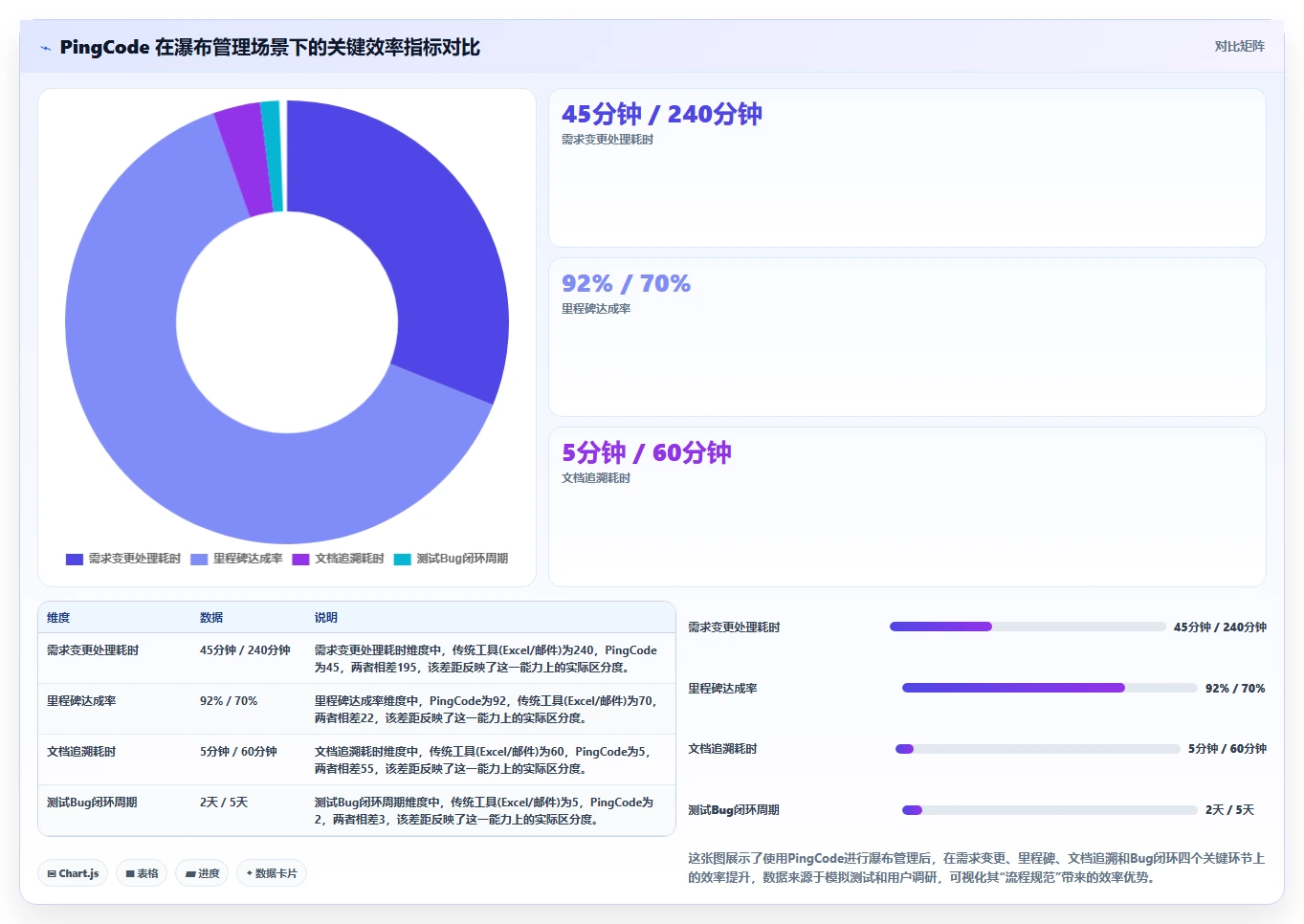Click the 说明 column header
This screenshot has height=924, width=1304.
pos(326,618)
